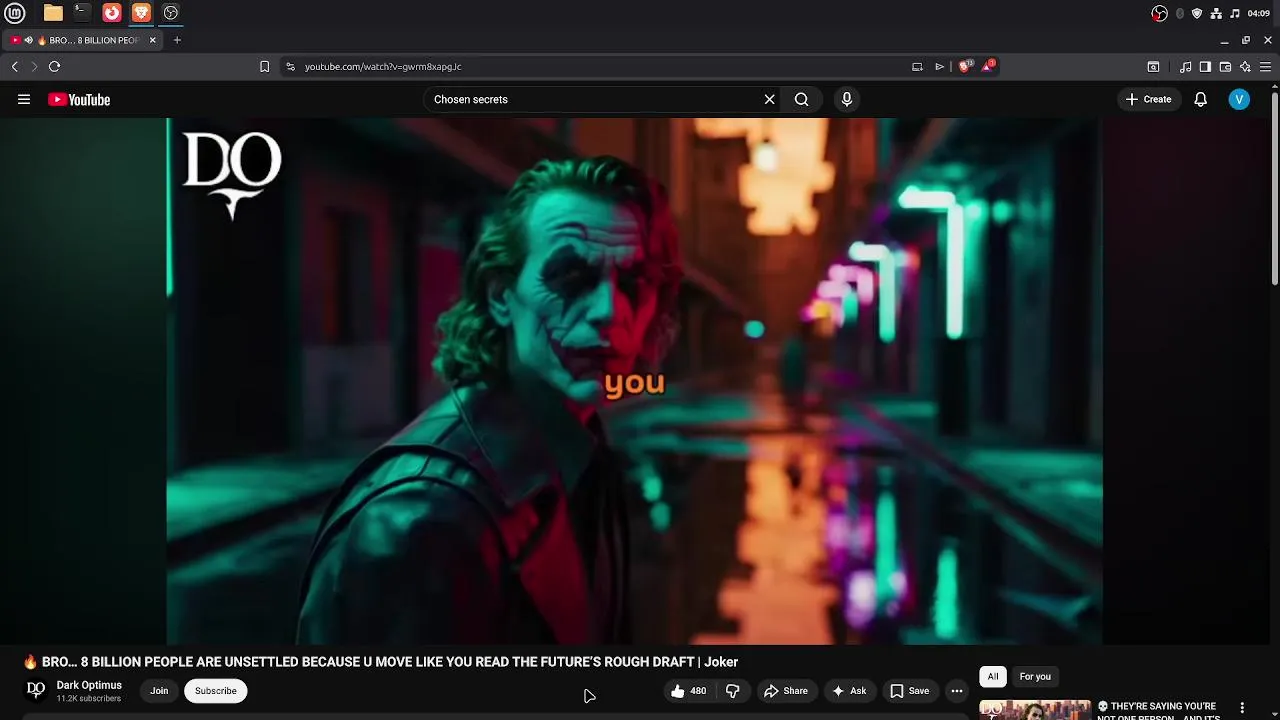Open the Create dropdown
Viewport: 1280px width, 720px height.
pyautogui.click(x=1148, y=99)
